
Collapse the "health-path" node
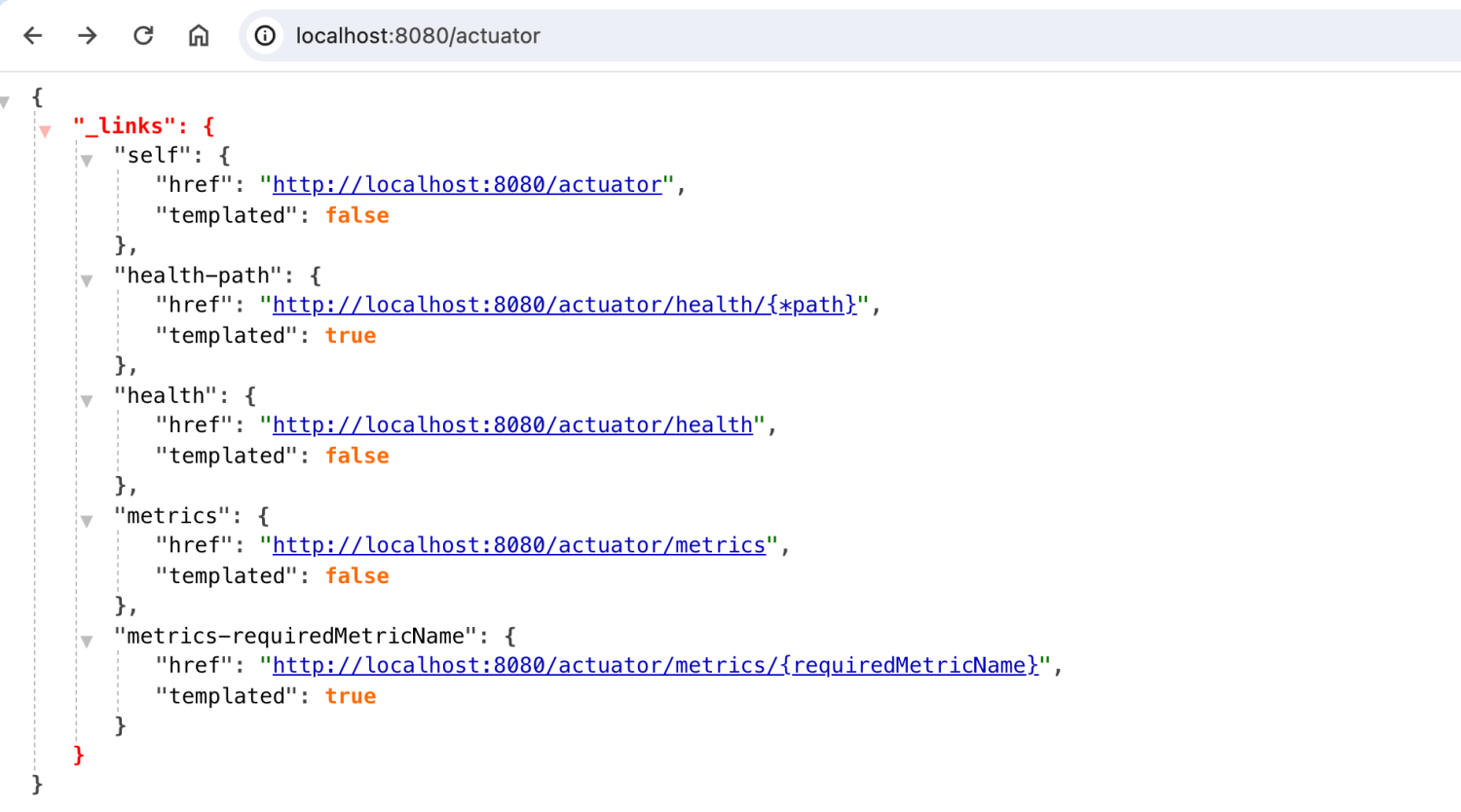[87, 280]
